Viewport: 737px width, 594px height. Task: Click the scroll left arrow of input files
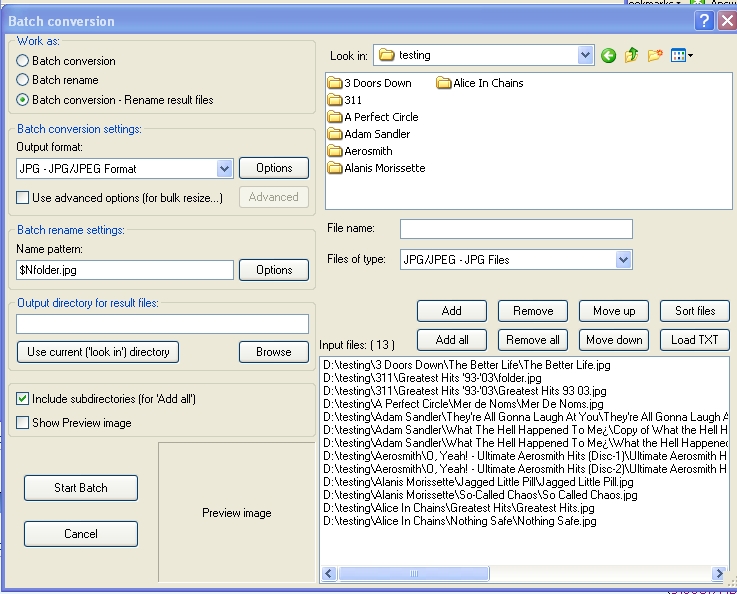tap(329, 573)
